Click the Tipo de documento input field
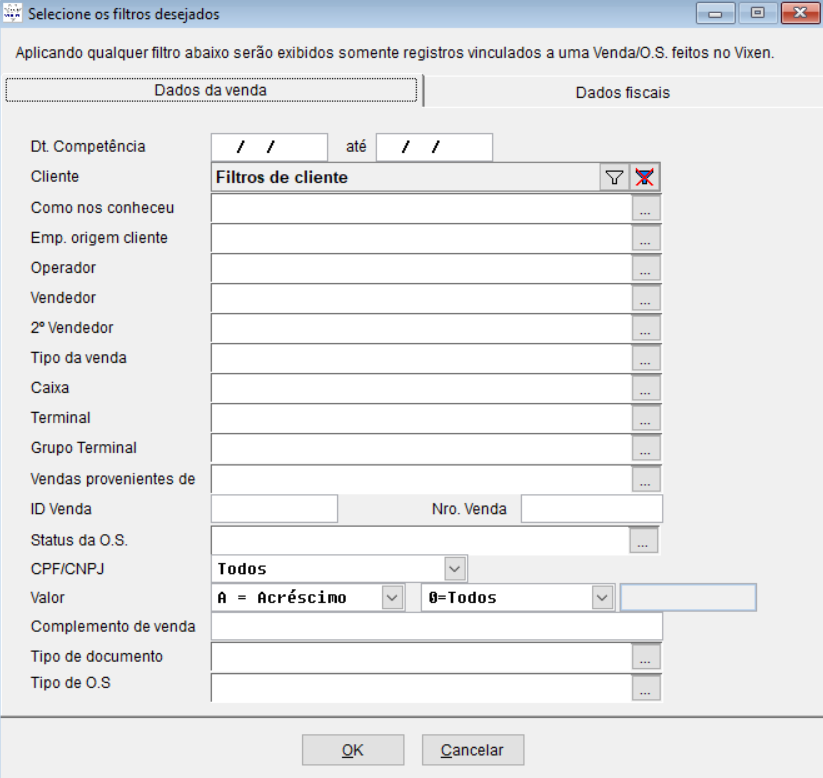The height and width of the screenshot is (778, 823). tap(421, 656)
